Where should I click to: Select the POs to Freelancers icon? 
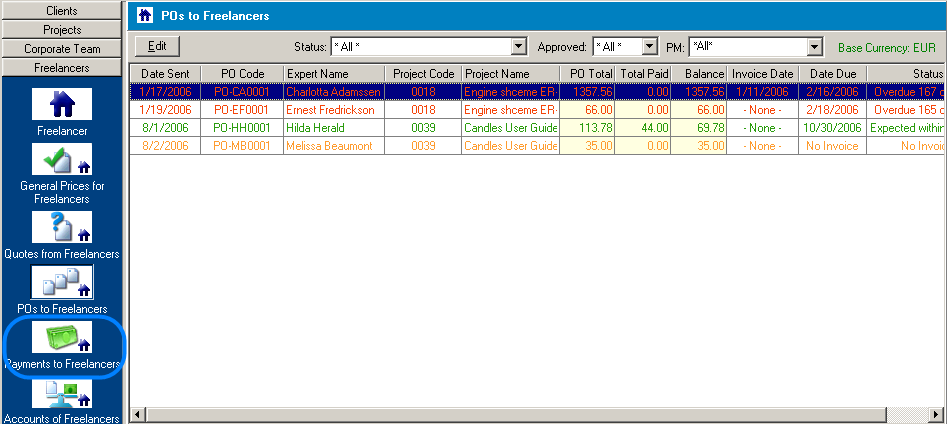(62, 283)
